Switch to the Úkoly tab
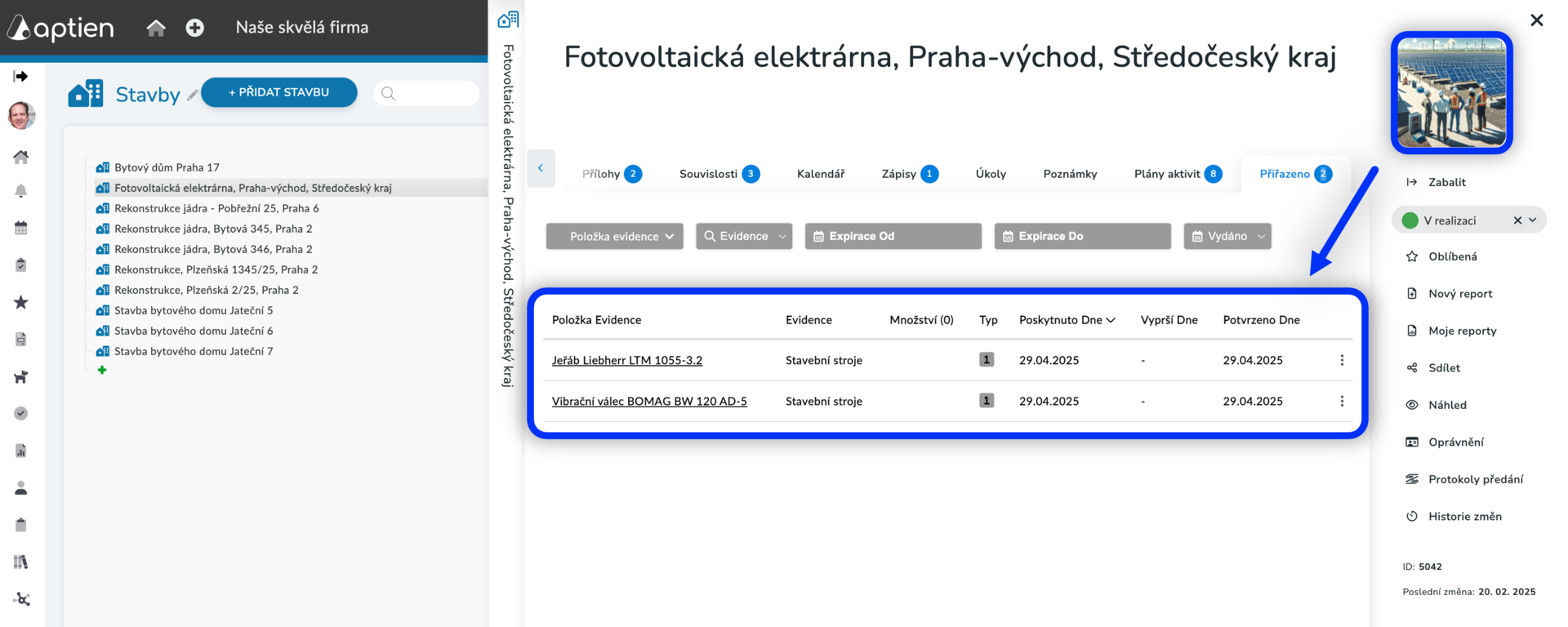1568x627 pixels. click(991, 174)
